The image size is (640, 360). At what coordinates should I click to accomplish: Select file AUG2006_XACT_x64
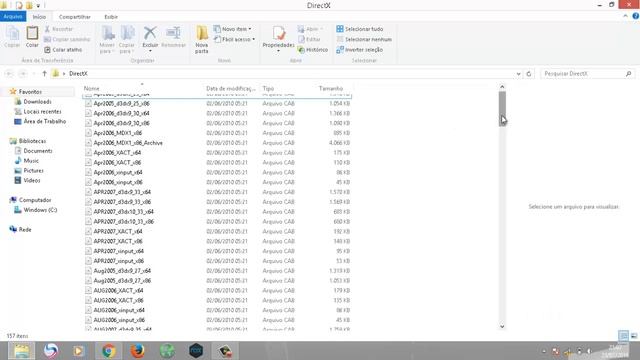[118, 290]
